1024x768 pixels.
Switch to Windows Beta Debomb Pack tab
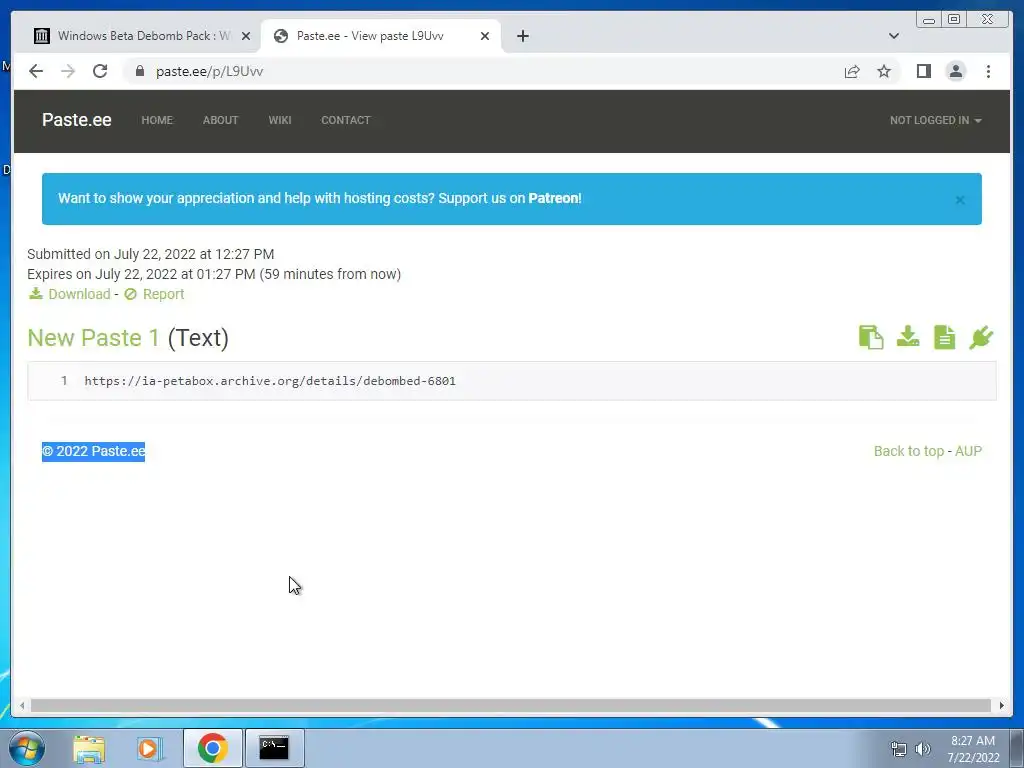click(134, 36)
